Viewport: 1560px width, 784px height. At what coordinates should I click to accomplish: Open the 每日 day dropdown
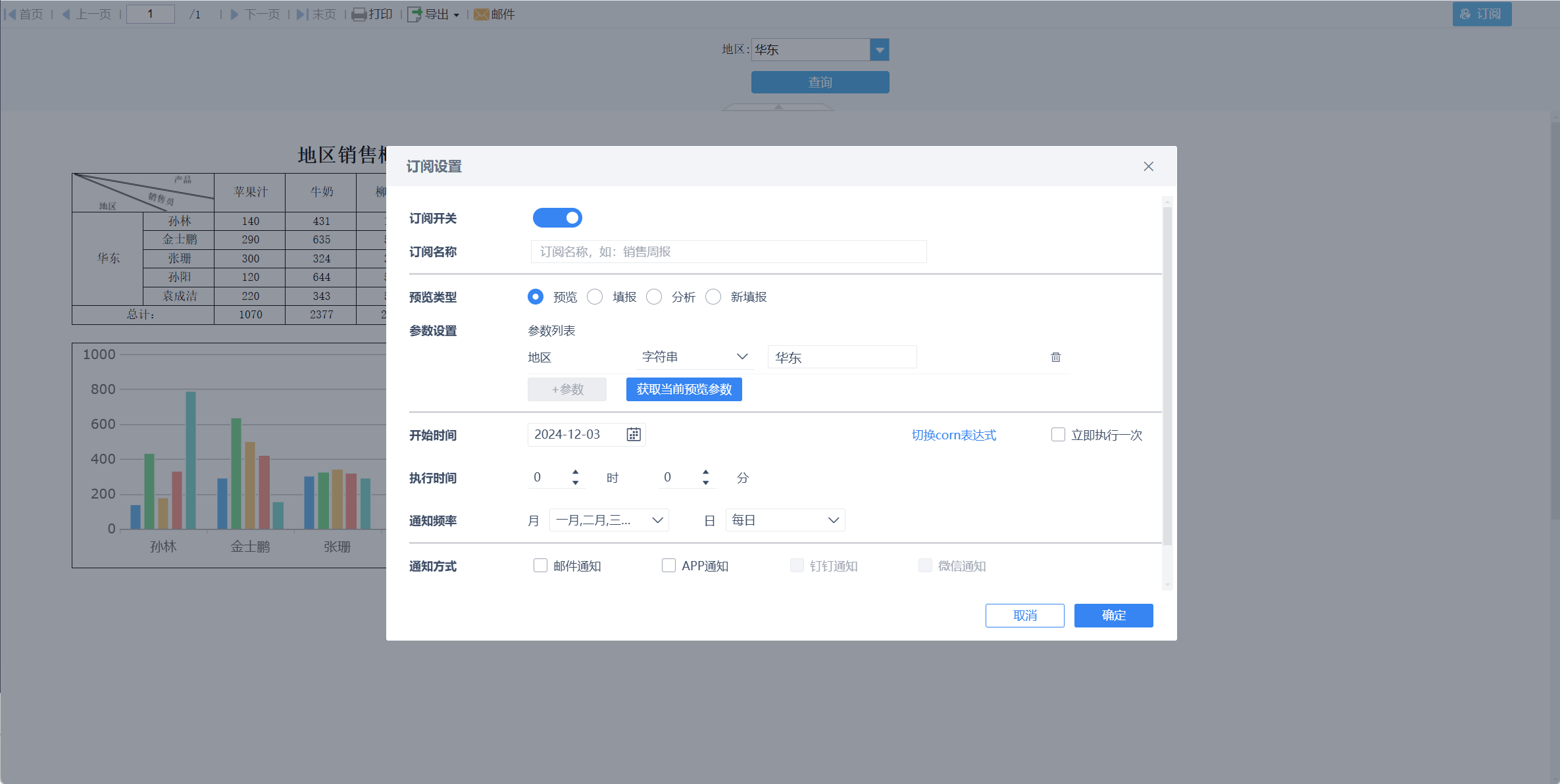click(x=784, y=520)
